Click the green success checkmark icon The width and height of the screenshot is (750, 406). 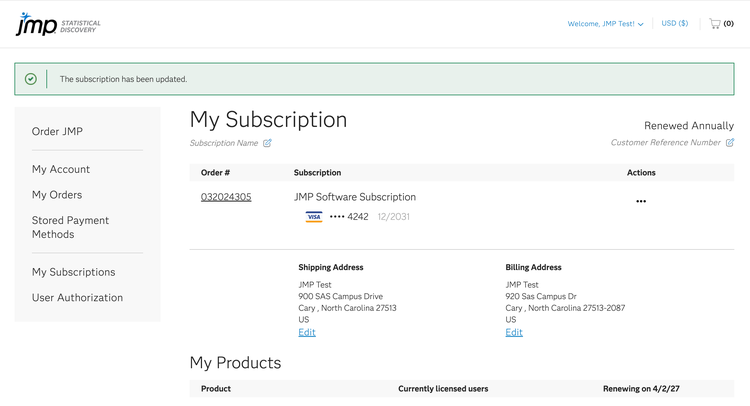coord(31,79)
